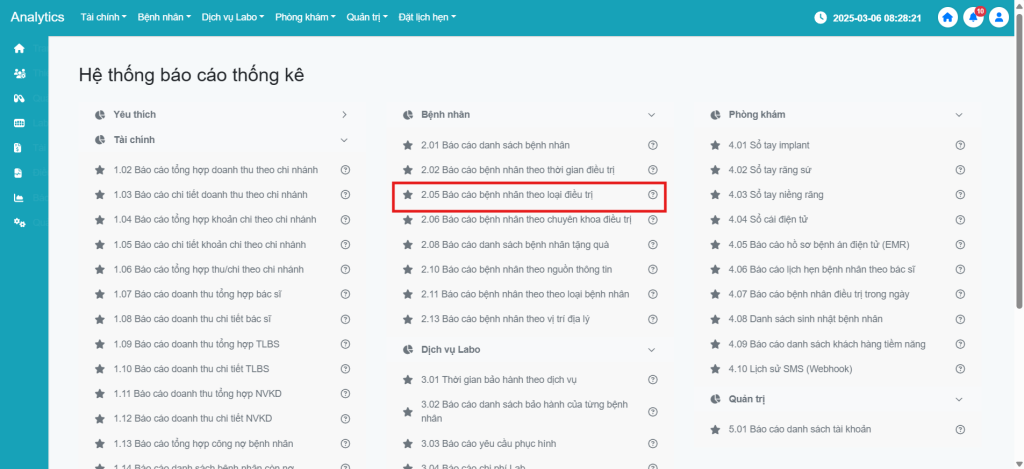Open the sidebar settings gears icon

(19, 222)
